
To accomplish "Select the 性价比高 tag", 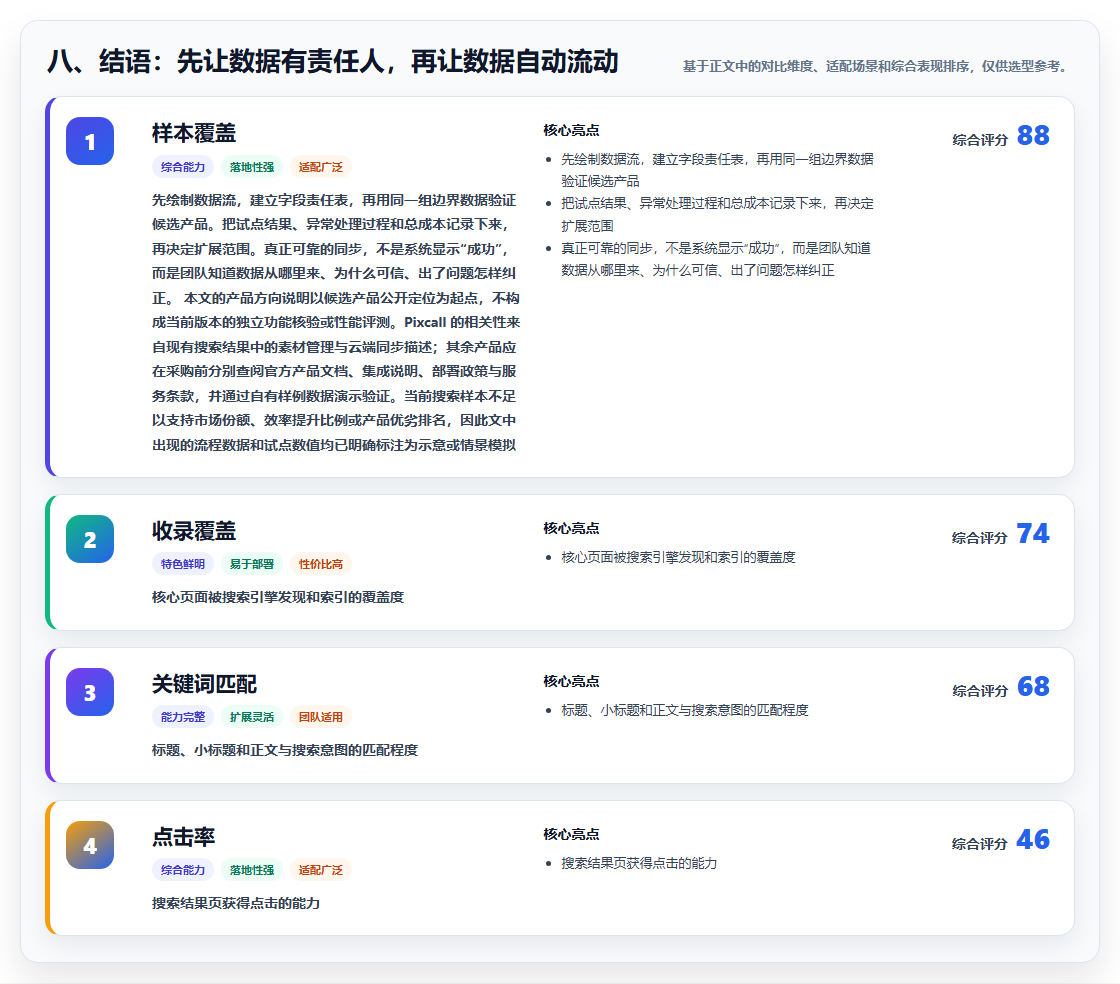I will [x=321, y=564].
